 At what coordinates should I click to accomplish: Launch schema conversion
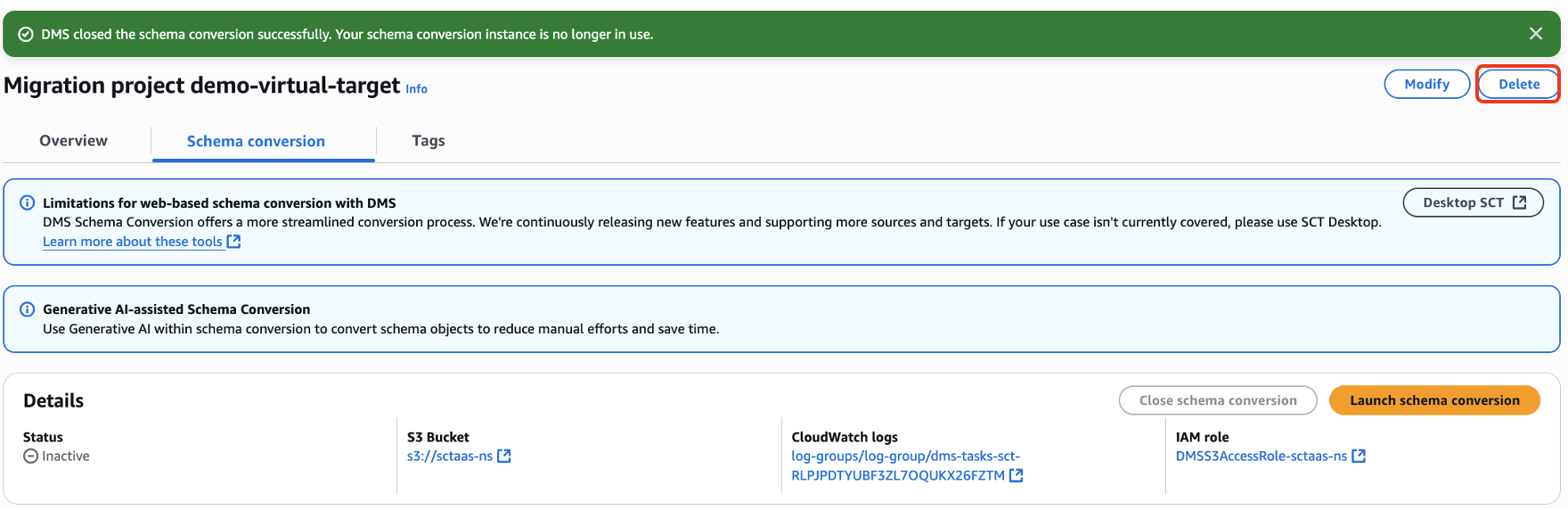[x=1433, y=400]
